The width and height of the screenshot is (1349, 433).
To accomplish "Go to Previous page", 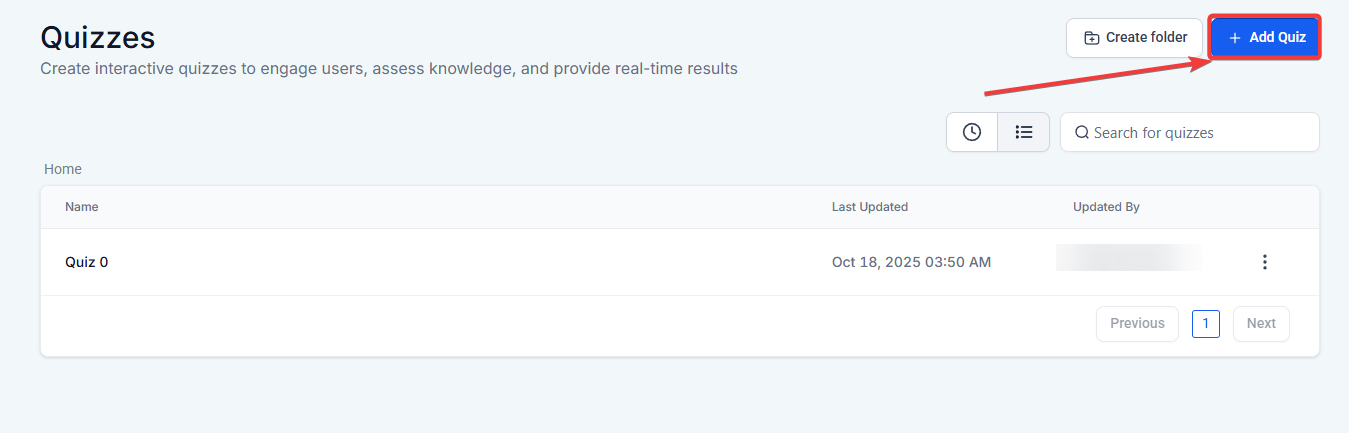I will 1137,324.
